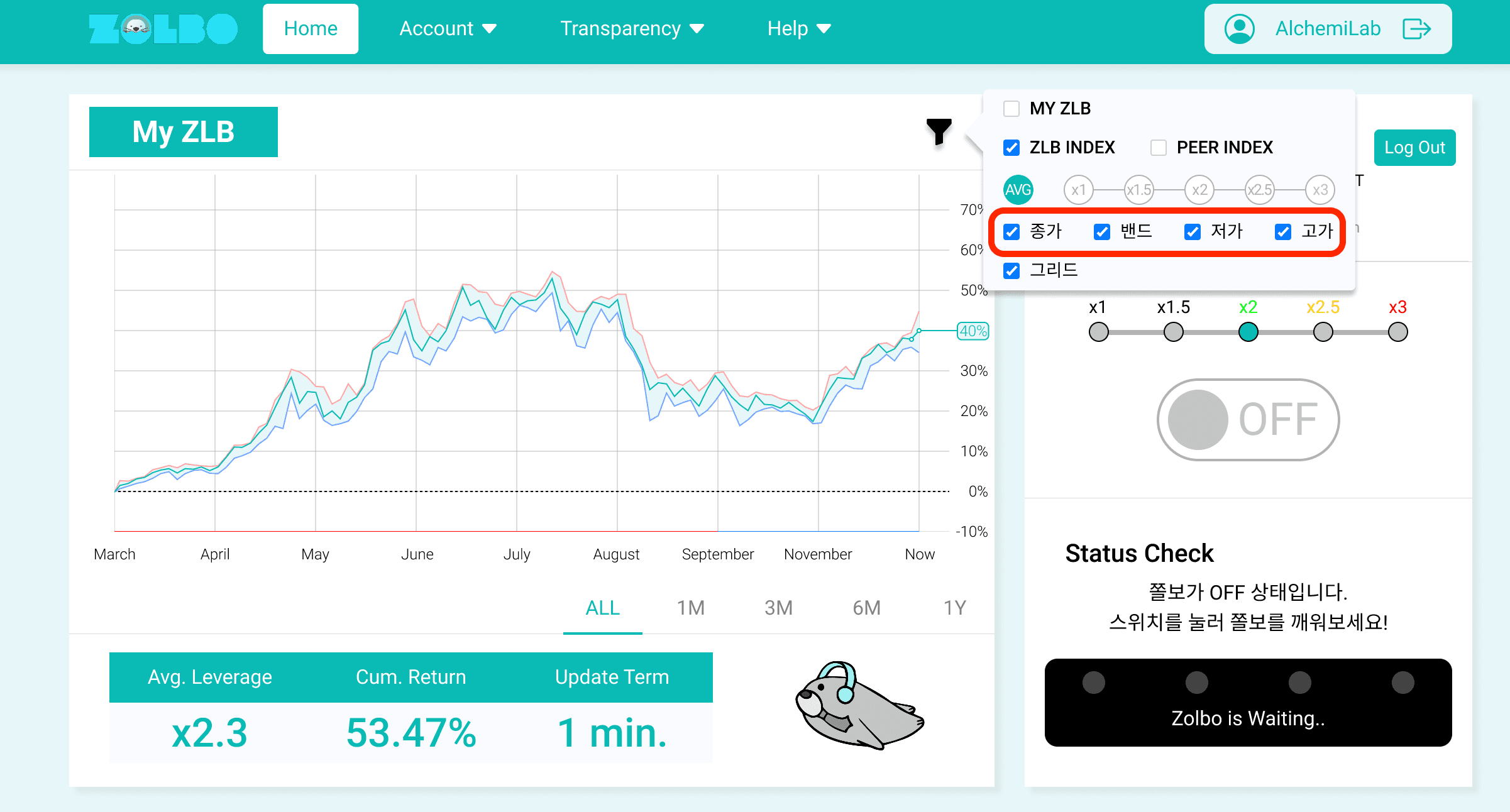Switch chart range to 1Y
1510x812 pixels.
(x=954, y=608)
